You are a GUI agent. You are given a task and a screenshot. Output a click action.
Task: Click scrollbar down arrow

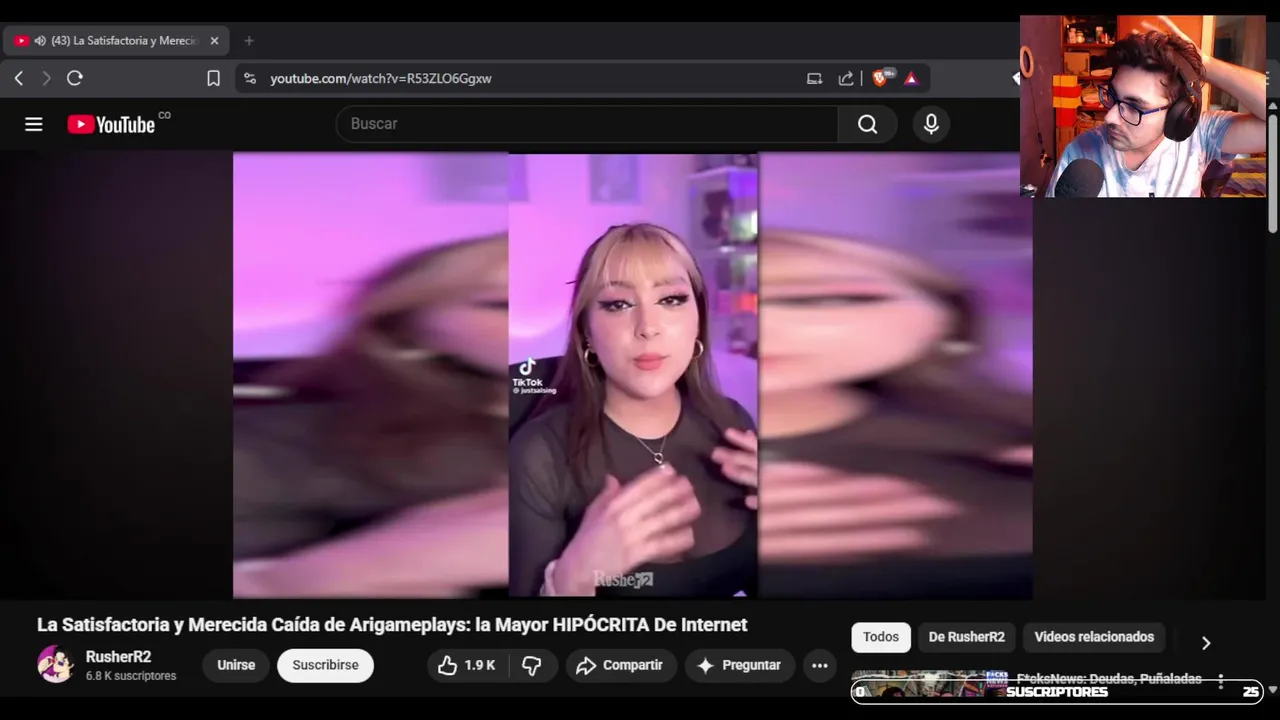click(x=1272, y=690)
